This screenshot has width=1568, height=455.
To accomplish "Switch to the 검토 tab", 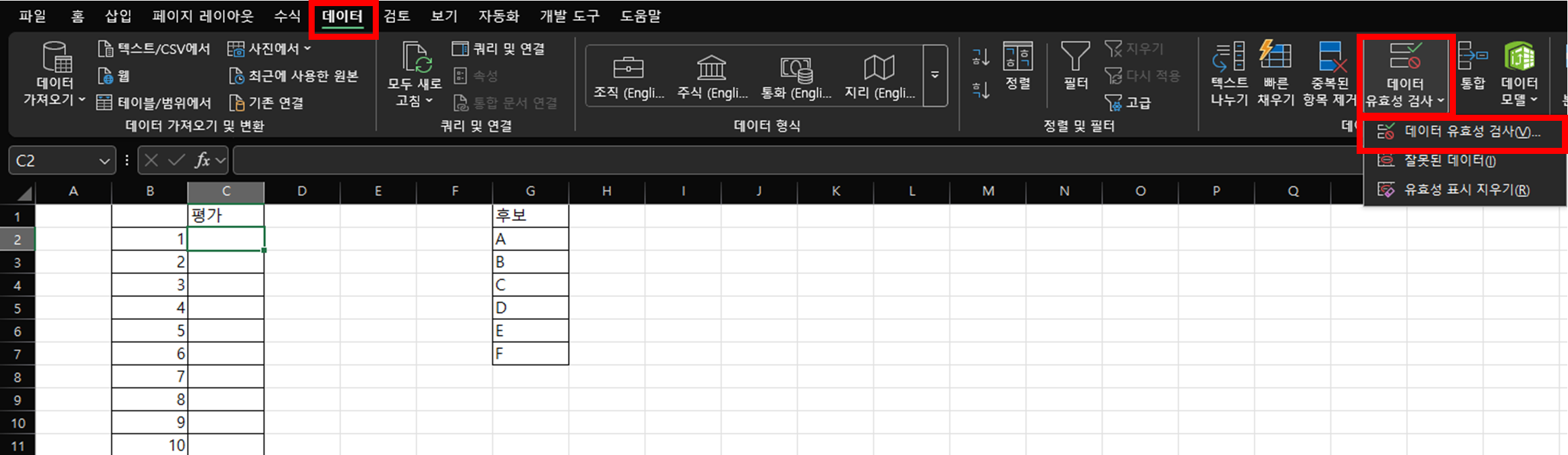I will point(396,16).
